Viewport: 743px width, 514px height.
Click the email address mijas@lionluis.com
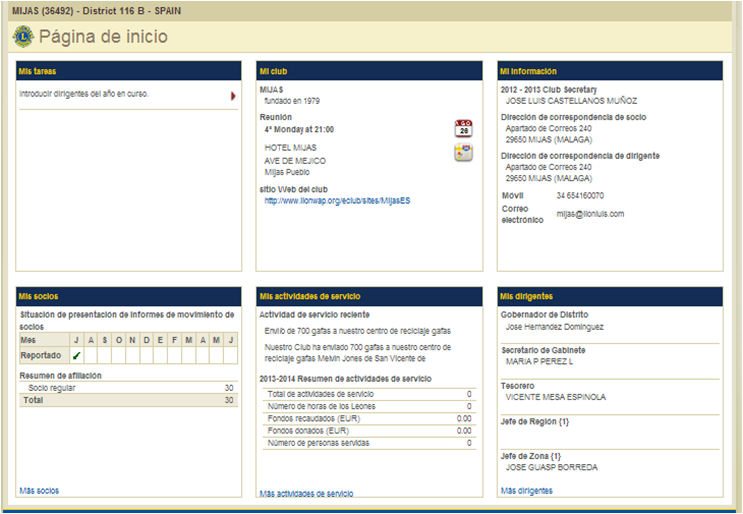(x=590, y=214)
